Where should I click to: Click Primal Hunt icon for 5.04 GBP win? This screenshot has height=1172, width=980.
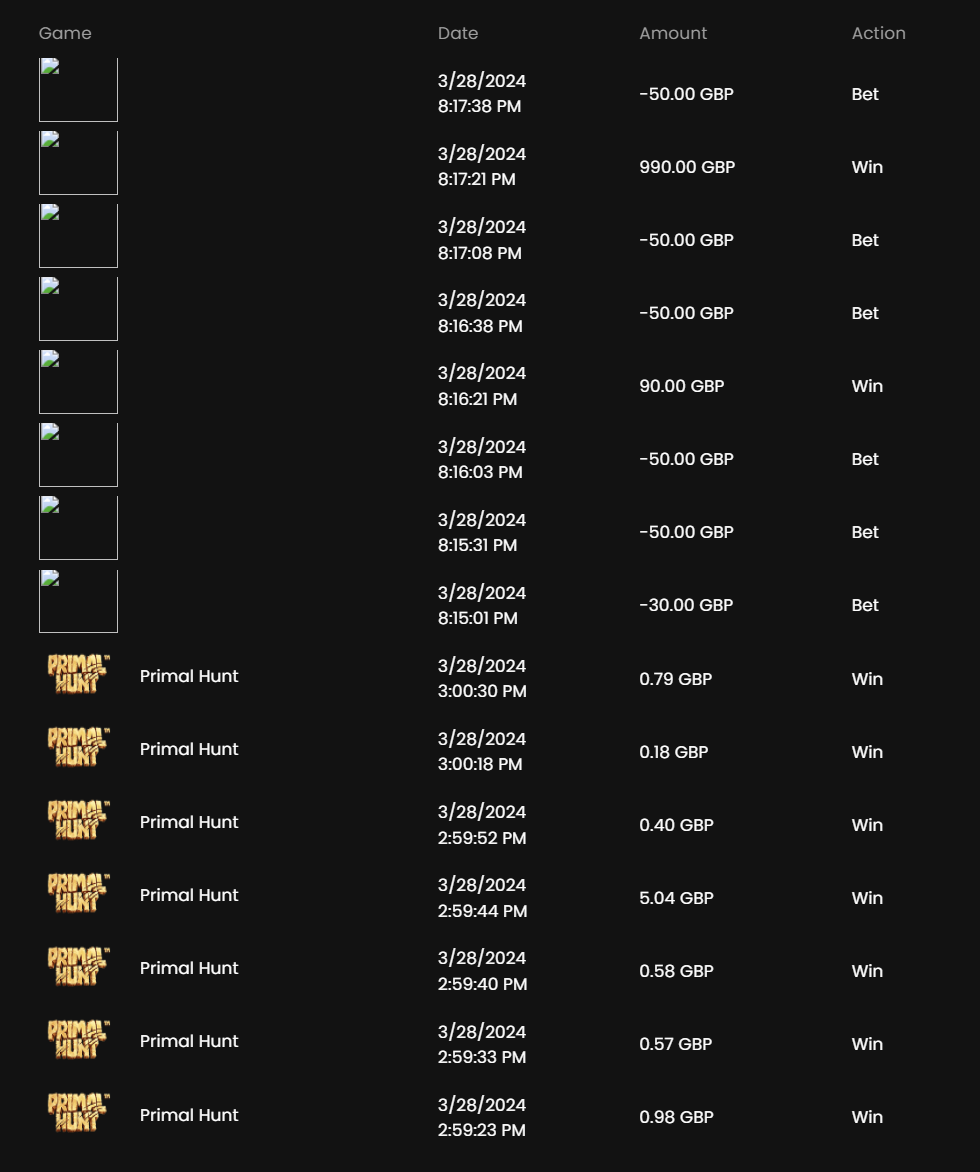(x=78, y=896)
